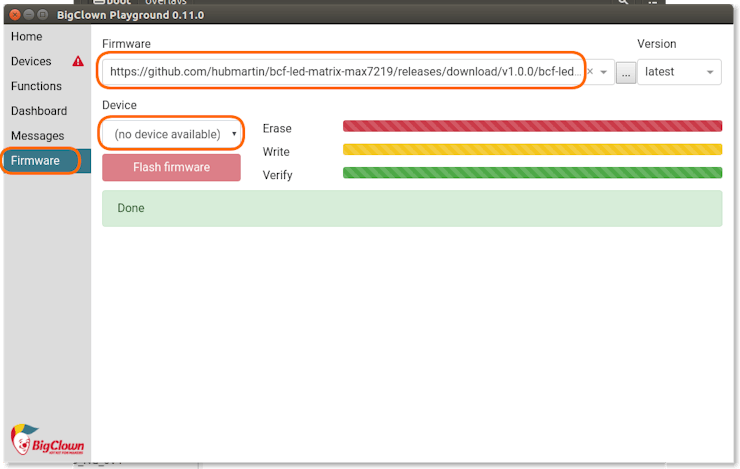Click the Done status message
740x469 pixels.
click(x=412, y=208)
